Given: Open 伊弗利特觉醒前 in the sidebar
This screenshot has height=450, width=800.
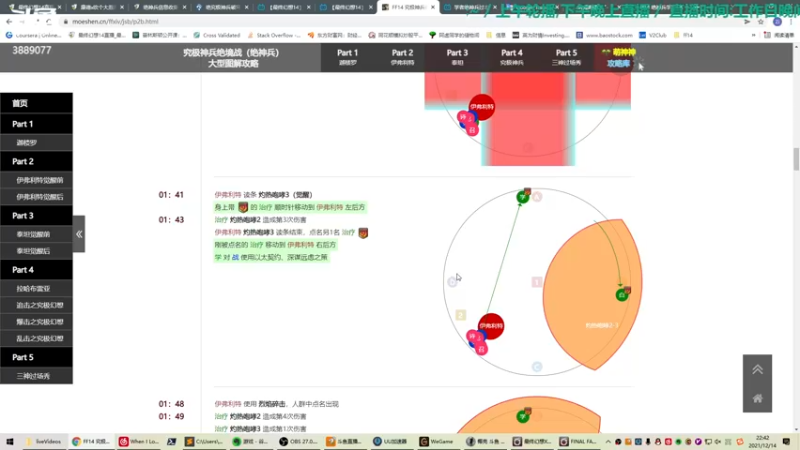Looking at the screenshot, I should tap(36, 180).
